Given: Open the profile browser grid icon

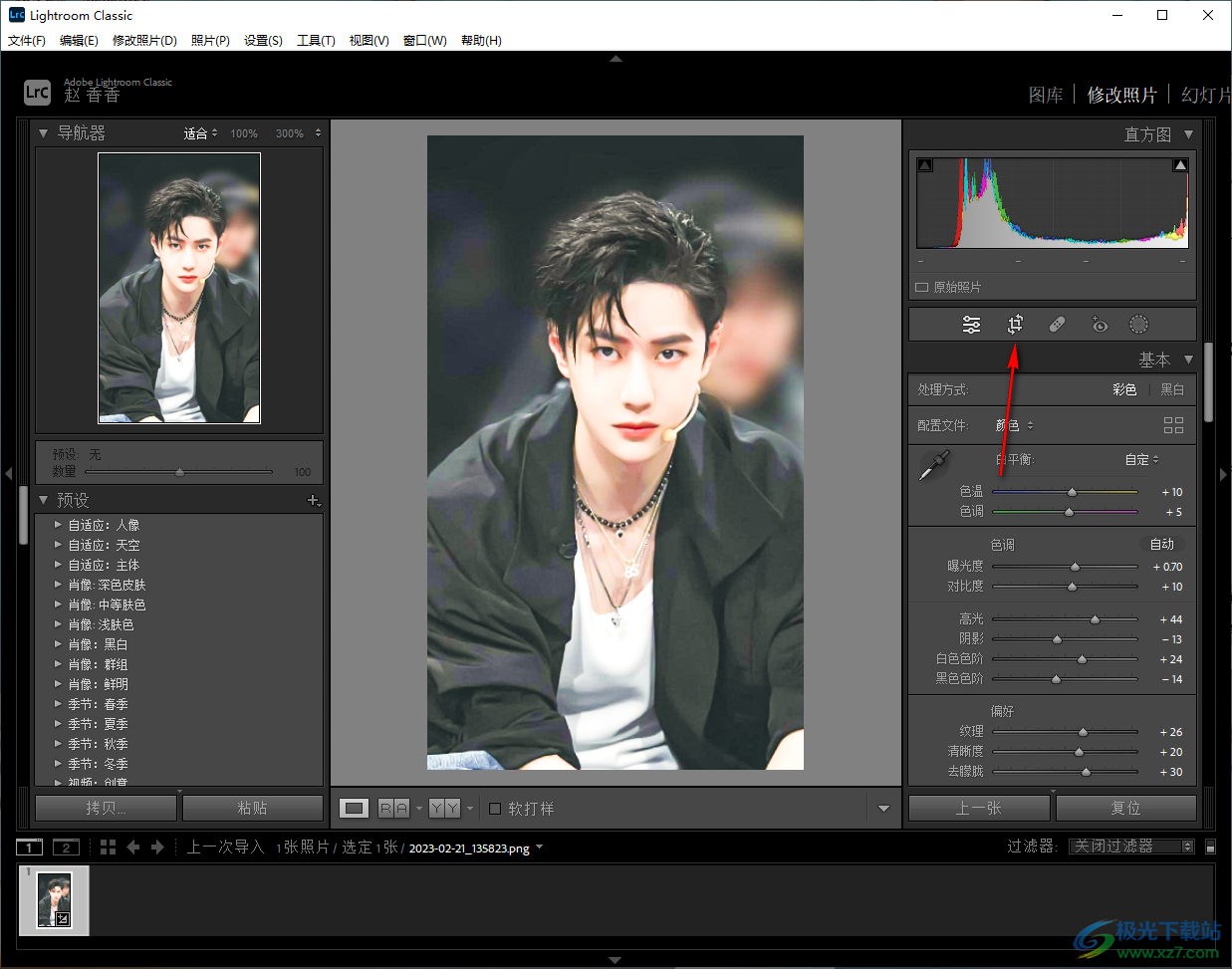Looking at the screenshot, I should coord(1173,425).
